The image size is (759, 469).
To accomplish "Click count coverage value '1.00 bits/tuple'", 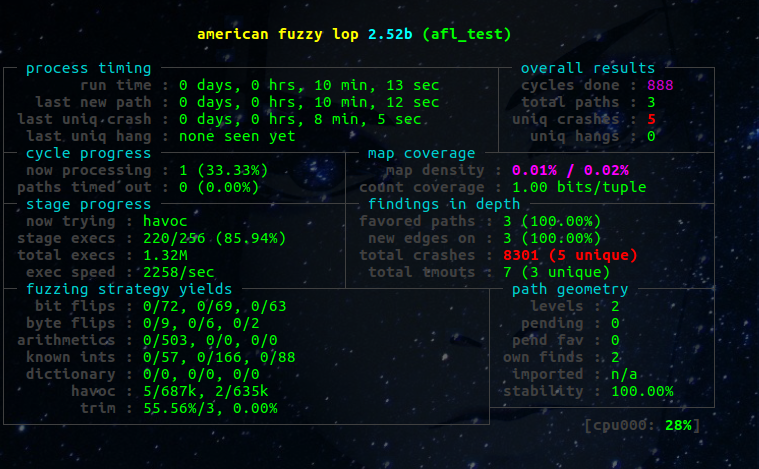I will click(579, 187).
